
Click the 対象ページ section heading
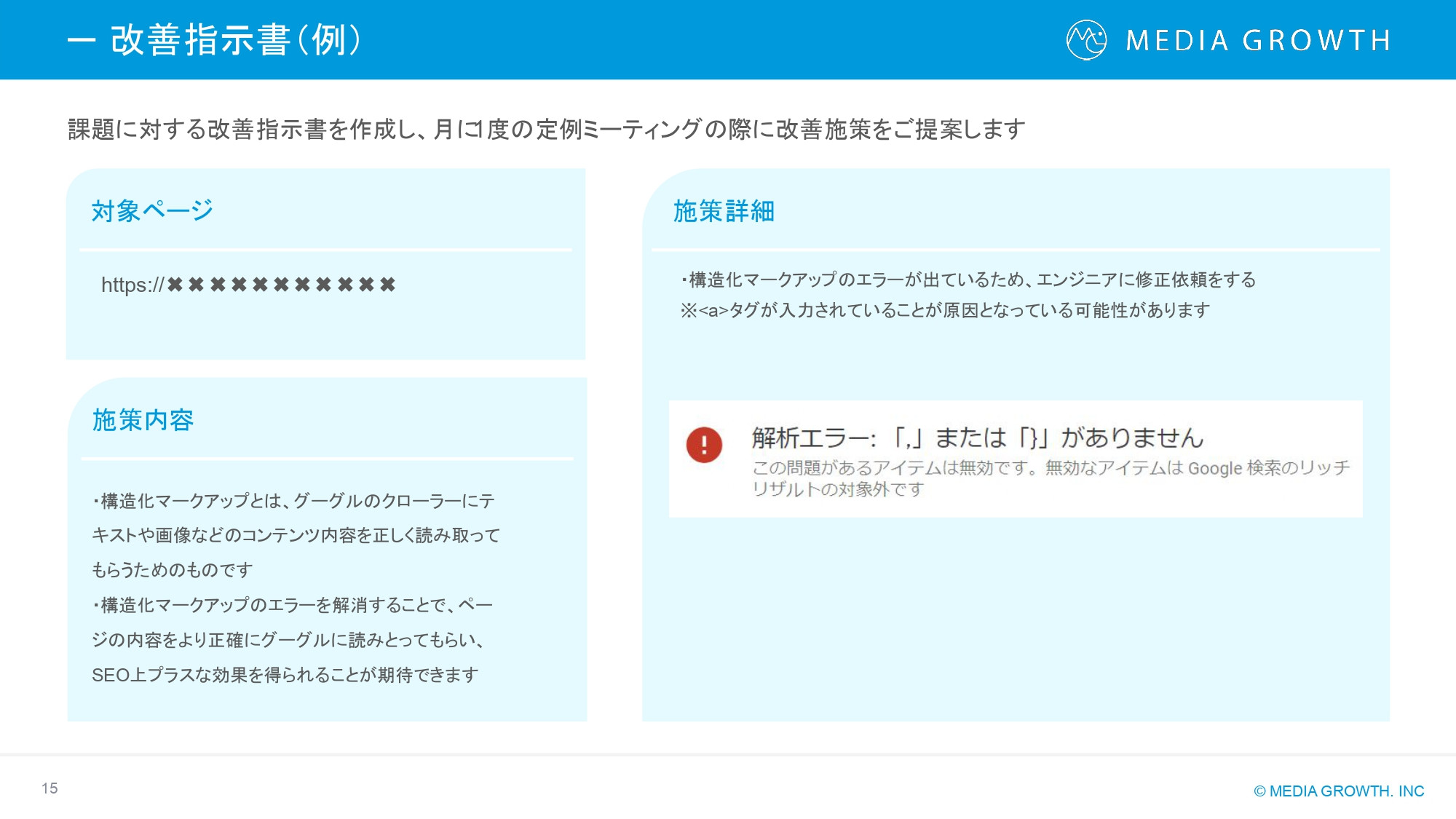151,209
